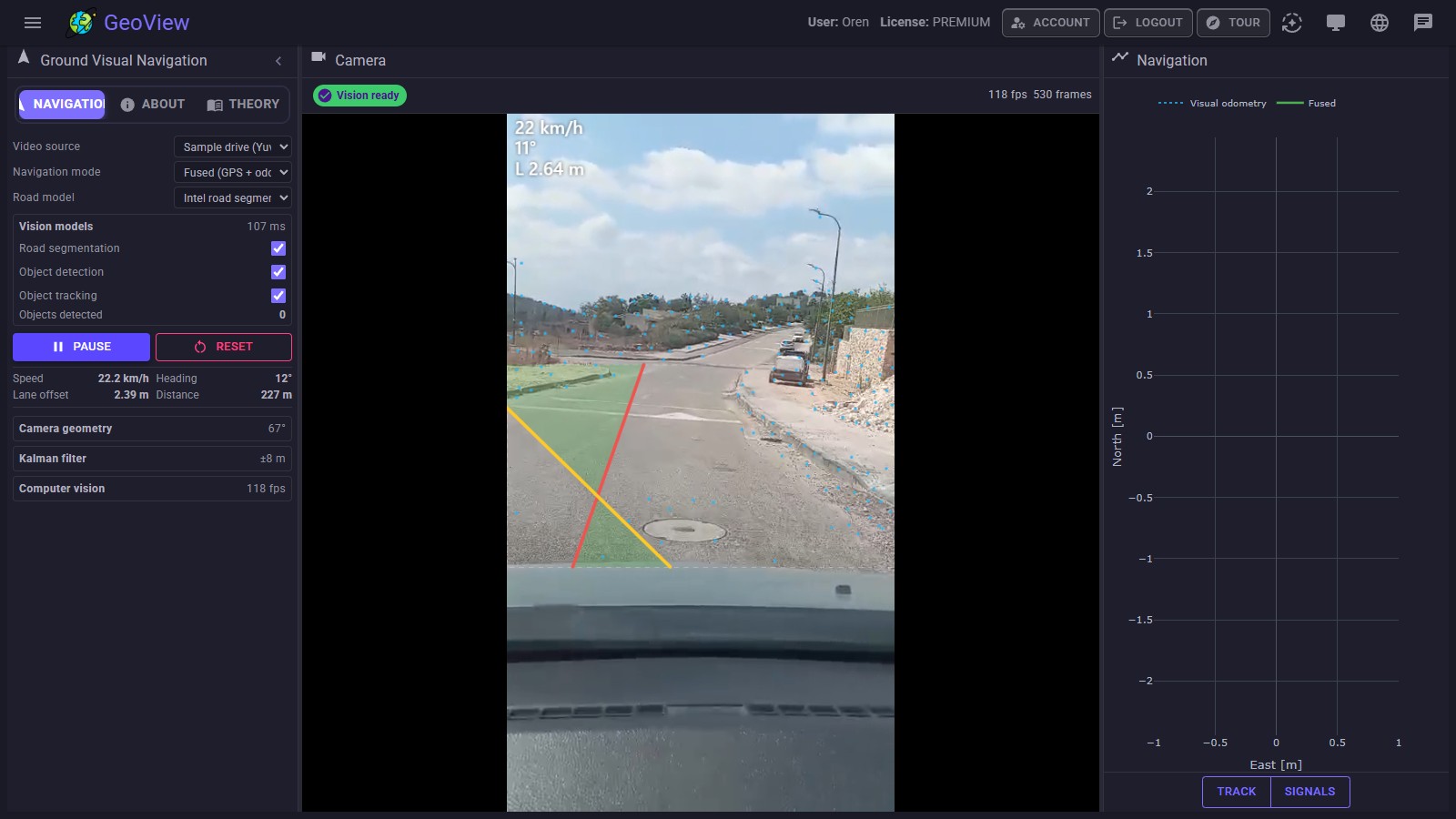Viewport: 1456px width, 819px height.
Task: Open the Video source dropdown
Action: [232, 147]
